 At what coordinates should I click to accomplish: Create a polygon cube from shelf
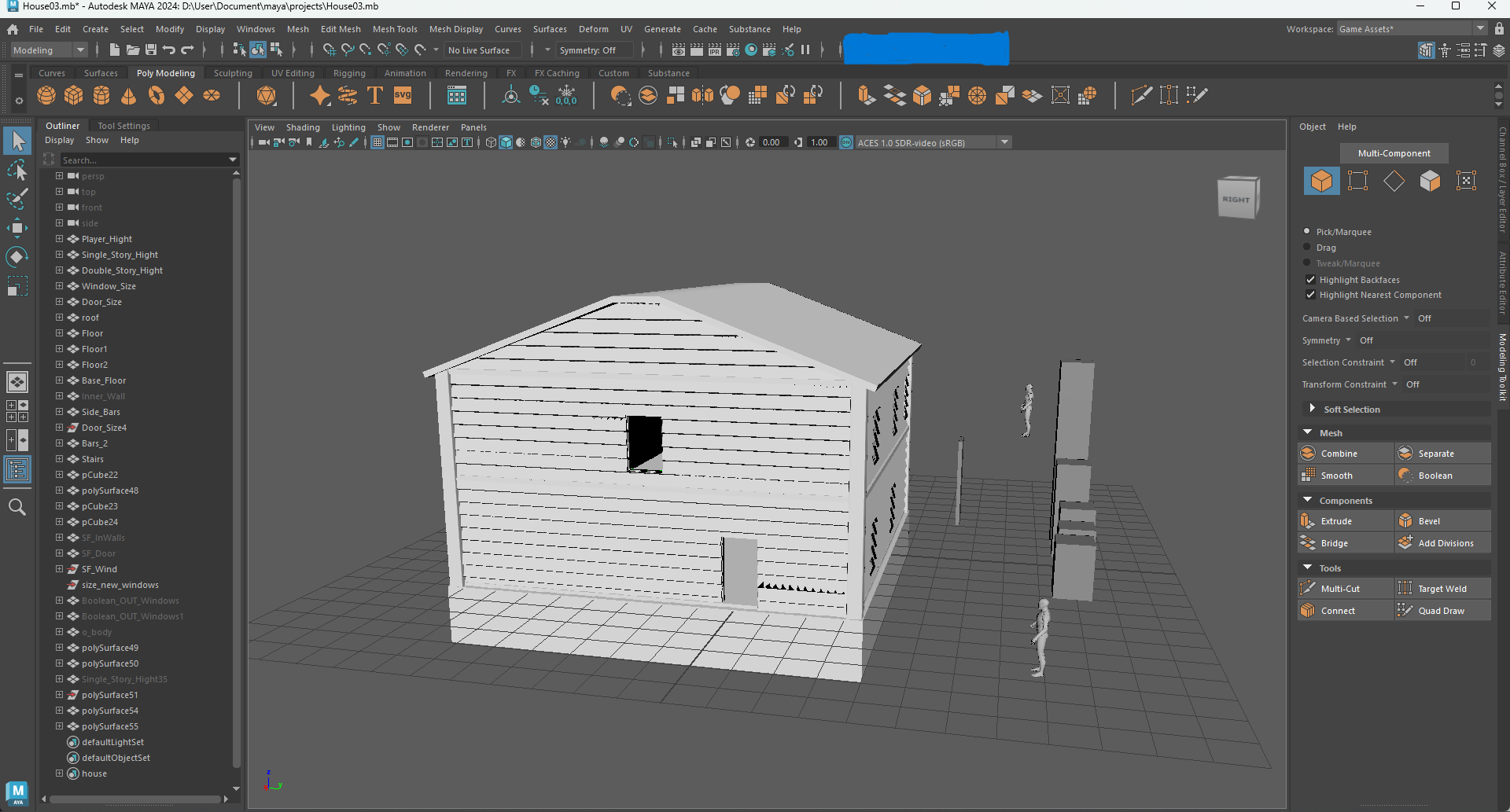[74, 96]
